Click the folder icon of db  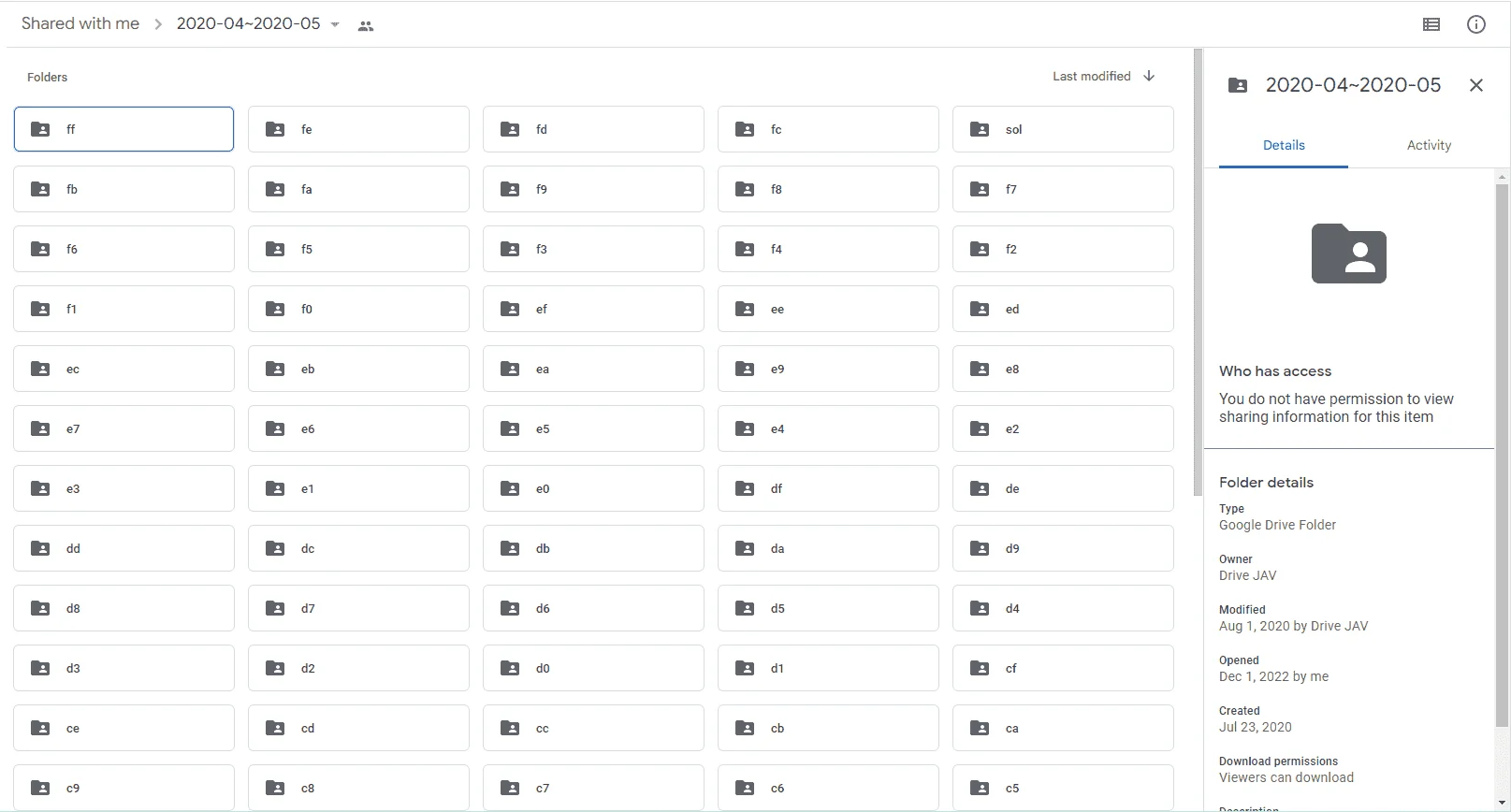click(x=510, y=548)
